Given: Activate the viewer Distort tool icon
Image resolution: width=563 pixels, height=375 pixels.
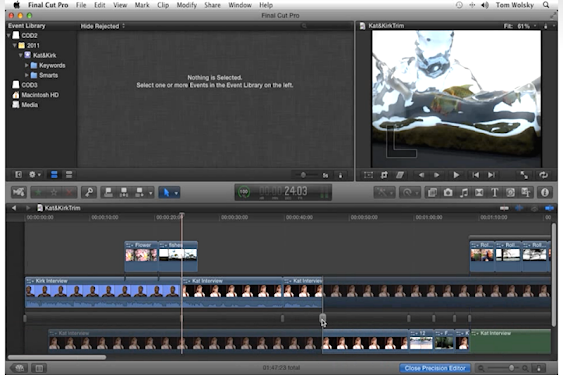Looking at the screenshot, I should 400,175.
